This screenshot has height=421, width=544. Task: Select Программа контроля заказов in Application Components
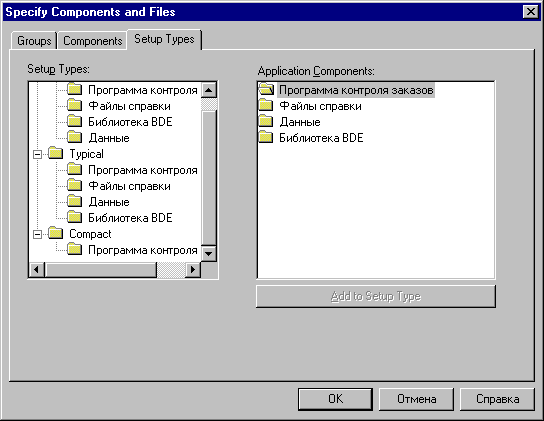pos(356,90)
